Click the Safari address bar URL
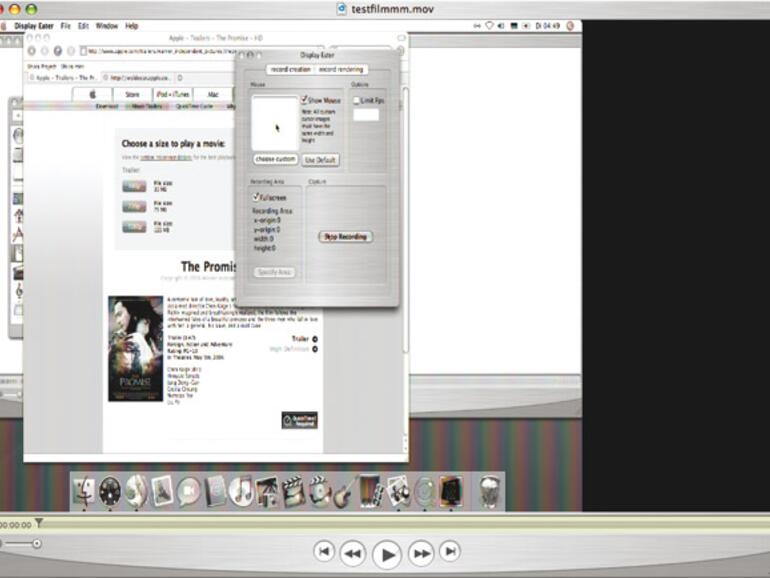The image size is (770, 578). click(160, 51)
